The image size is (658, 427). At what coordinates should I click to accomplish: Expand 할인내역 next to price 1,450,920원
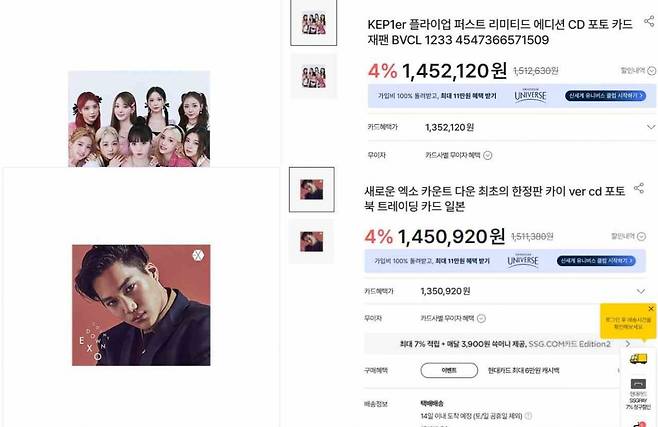tap(628, 237)
